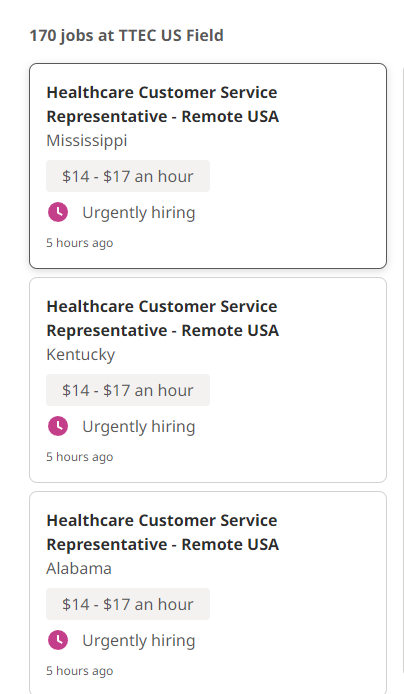Image resolution: width=404 pixels, height=694 pixels.
Task: Click Urgently hiring label in Alabama card
Action: [139, 641]
